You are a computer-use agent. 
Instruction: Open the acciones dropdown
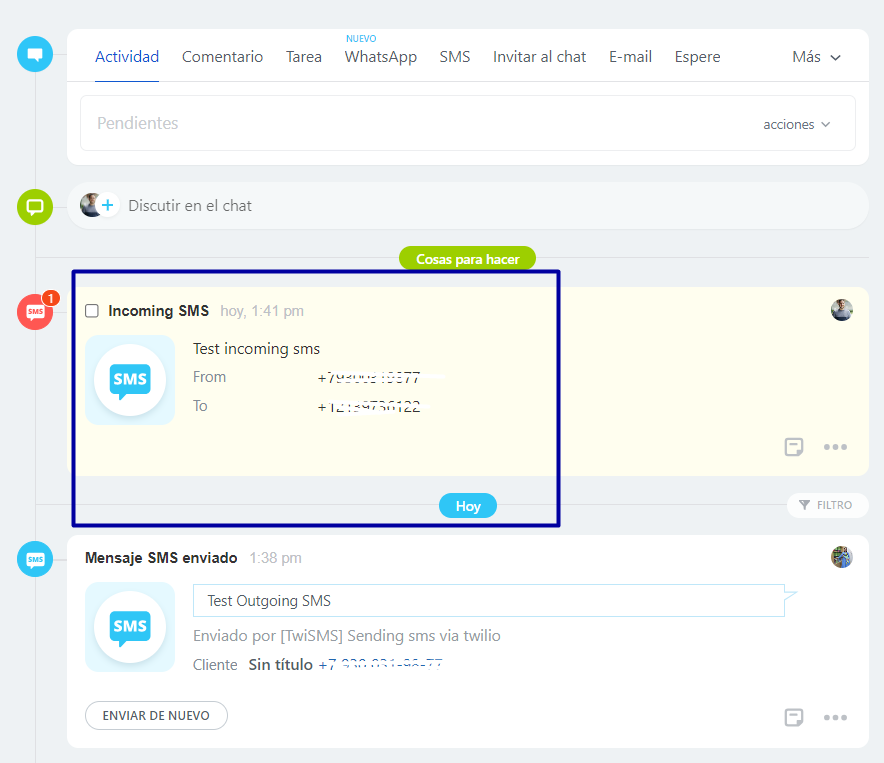(796, 124)
